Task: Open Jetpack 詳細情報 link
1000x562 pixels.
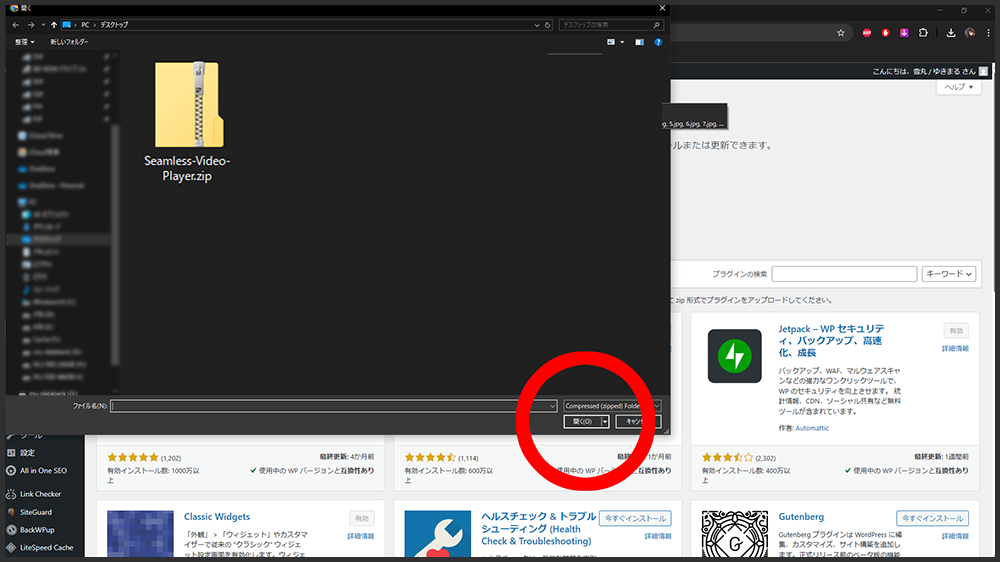Action: (955, 348)
